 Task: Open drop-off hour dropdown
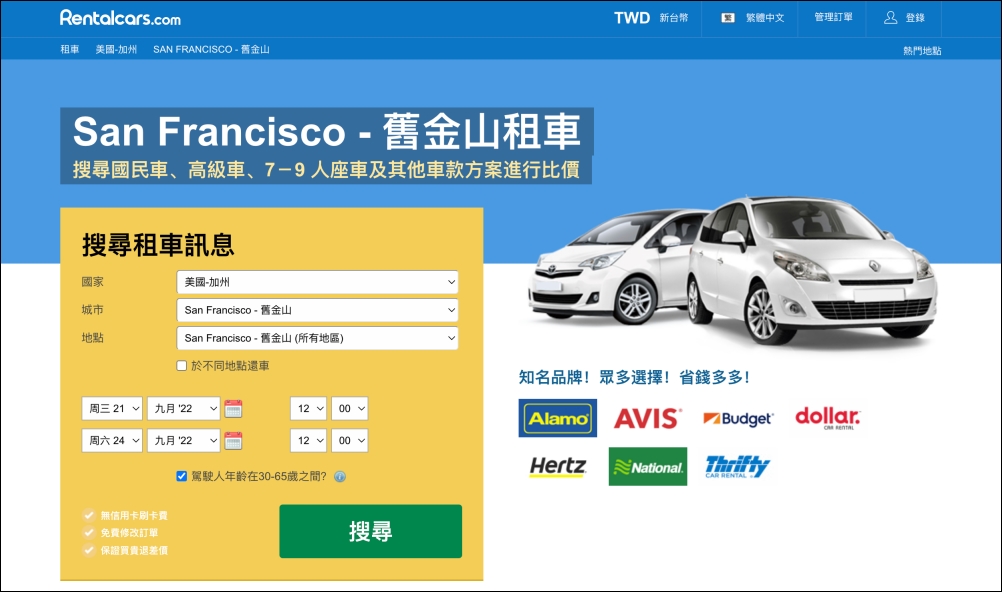pos(309,440)
